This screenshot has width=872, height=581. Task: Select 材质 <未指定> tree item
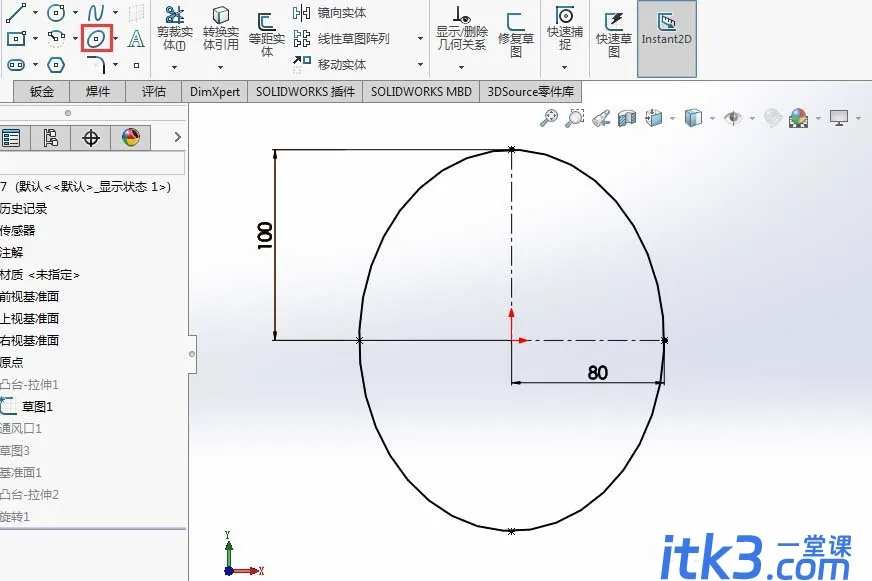tap(39, 275)
